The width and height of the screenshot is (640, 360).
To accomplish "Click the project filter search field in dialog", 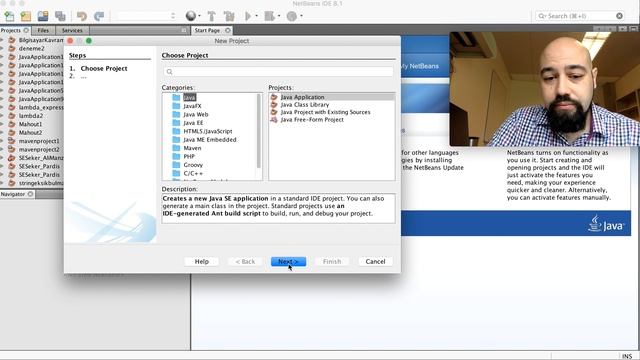I will pyautogui.click(x=278, y=72).
